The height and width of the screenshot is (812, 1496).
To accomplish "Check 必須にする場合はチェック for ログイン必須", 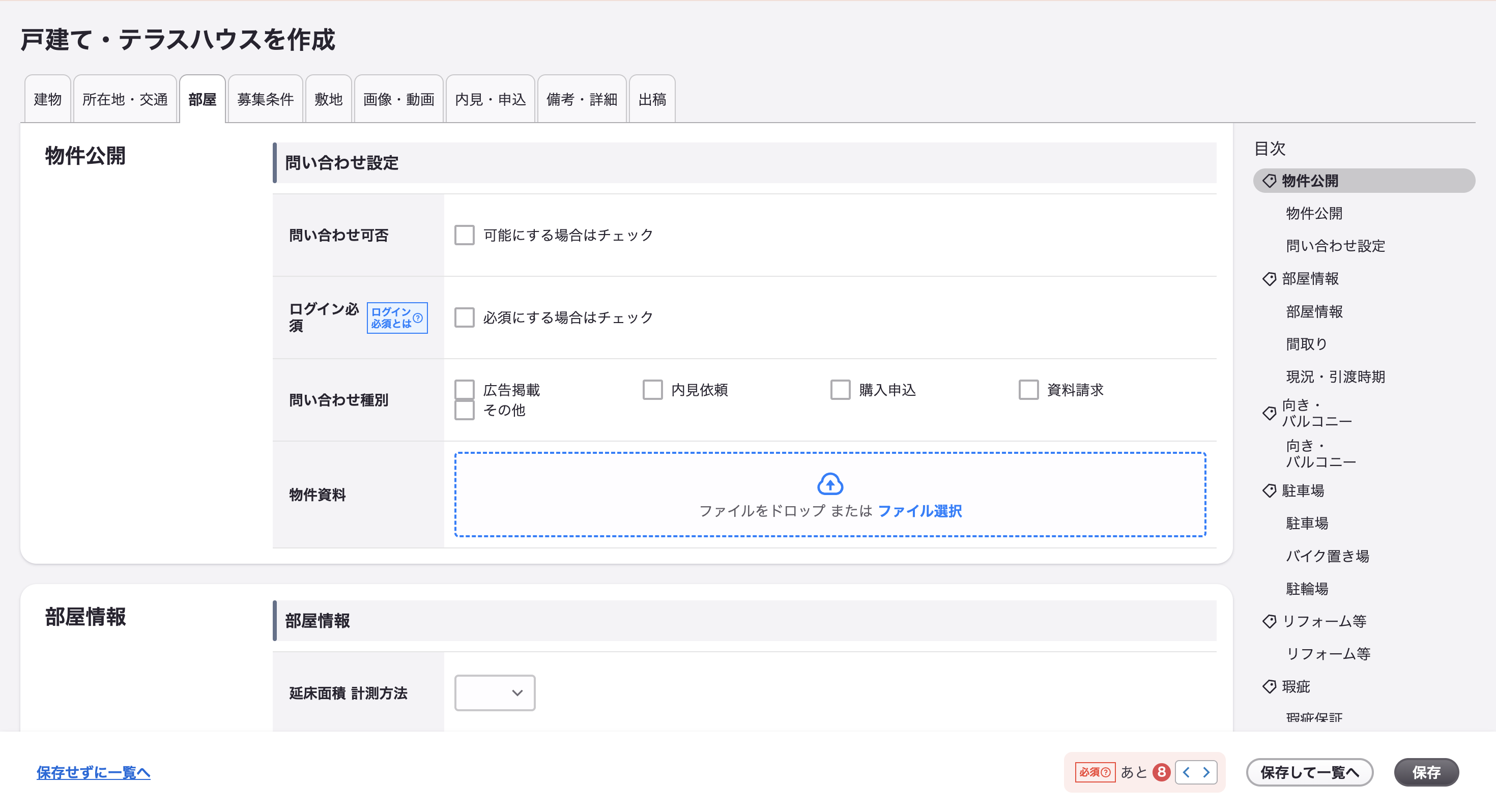I will [x=464, y=317].
